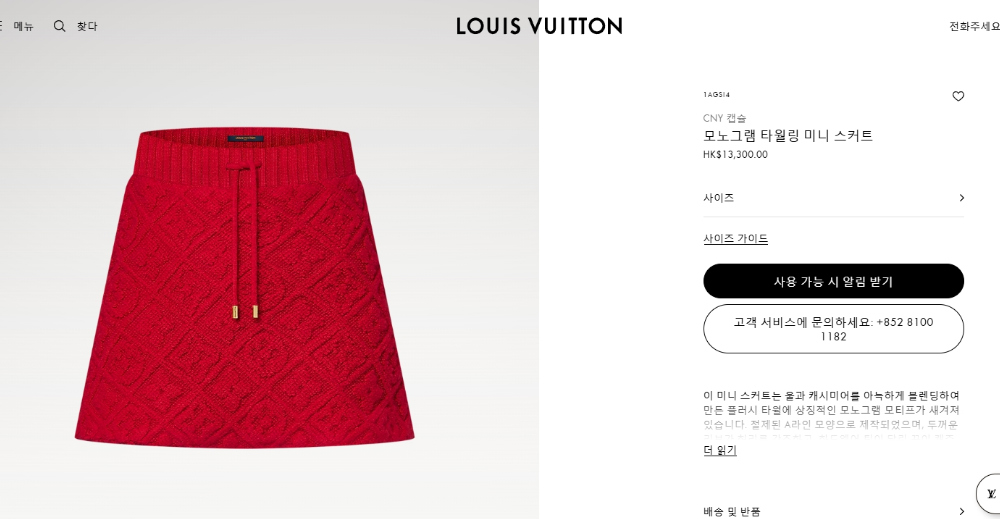This screenshot has height=519, width=1000.
Task: Expand the 사이즈 size chevron
Action: pos(961,198)
